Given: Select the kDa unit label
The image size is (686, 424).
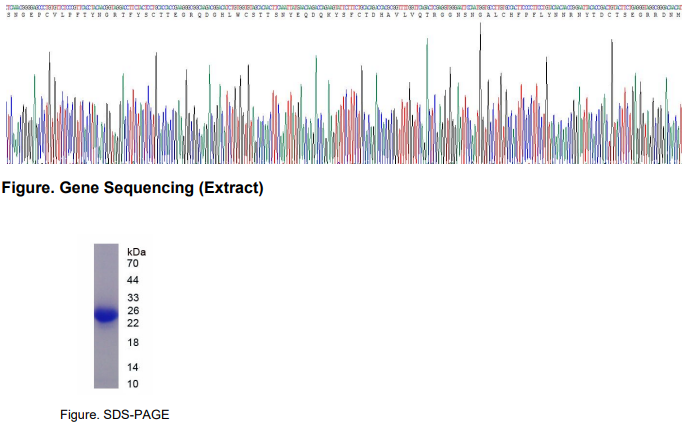Looking at the screenshot, I should tap(136, 251).
